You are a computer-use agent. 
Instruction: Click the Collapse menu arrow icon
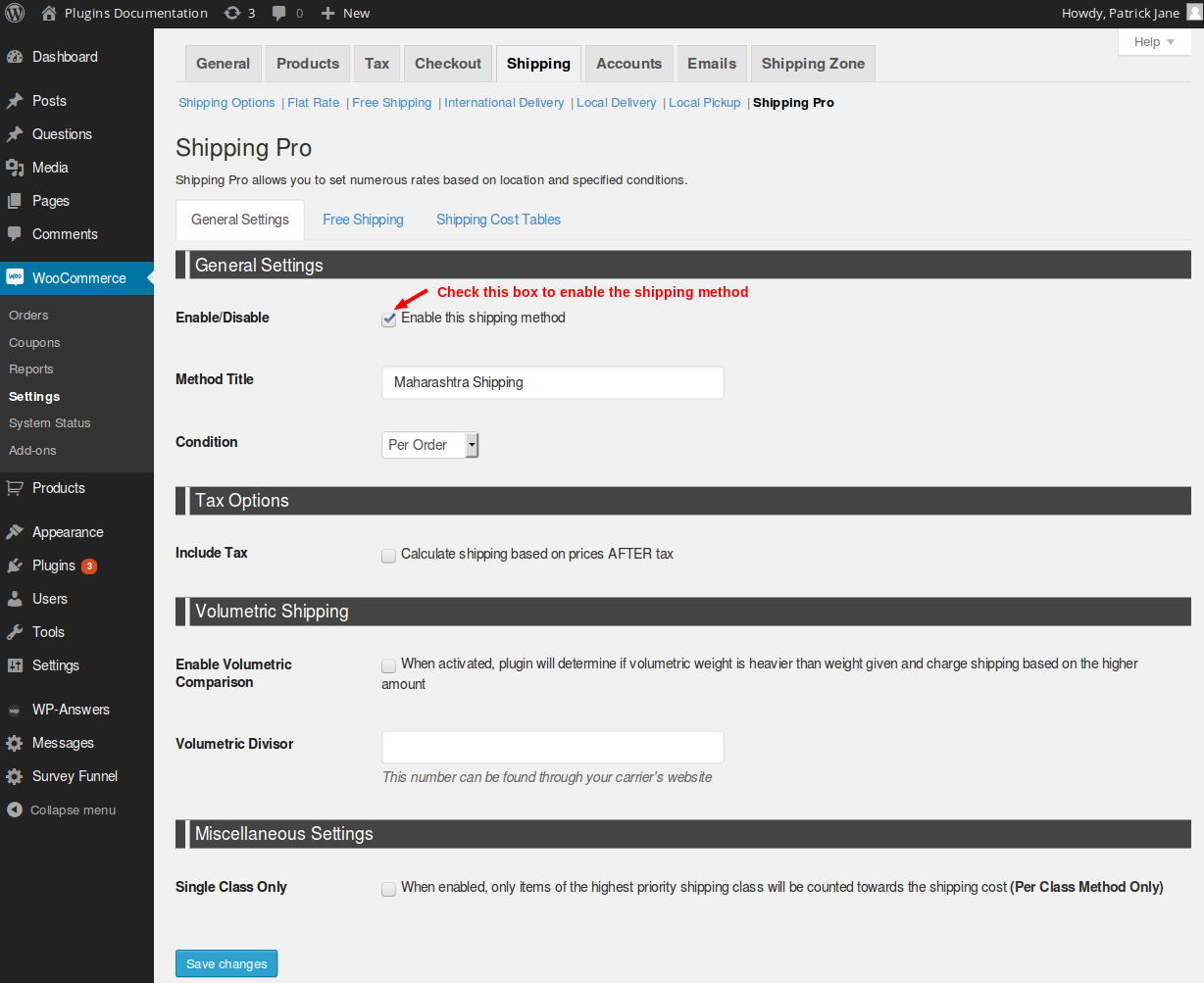(x=14, y=811)
